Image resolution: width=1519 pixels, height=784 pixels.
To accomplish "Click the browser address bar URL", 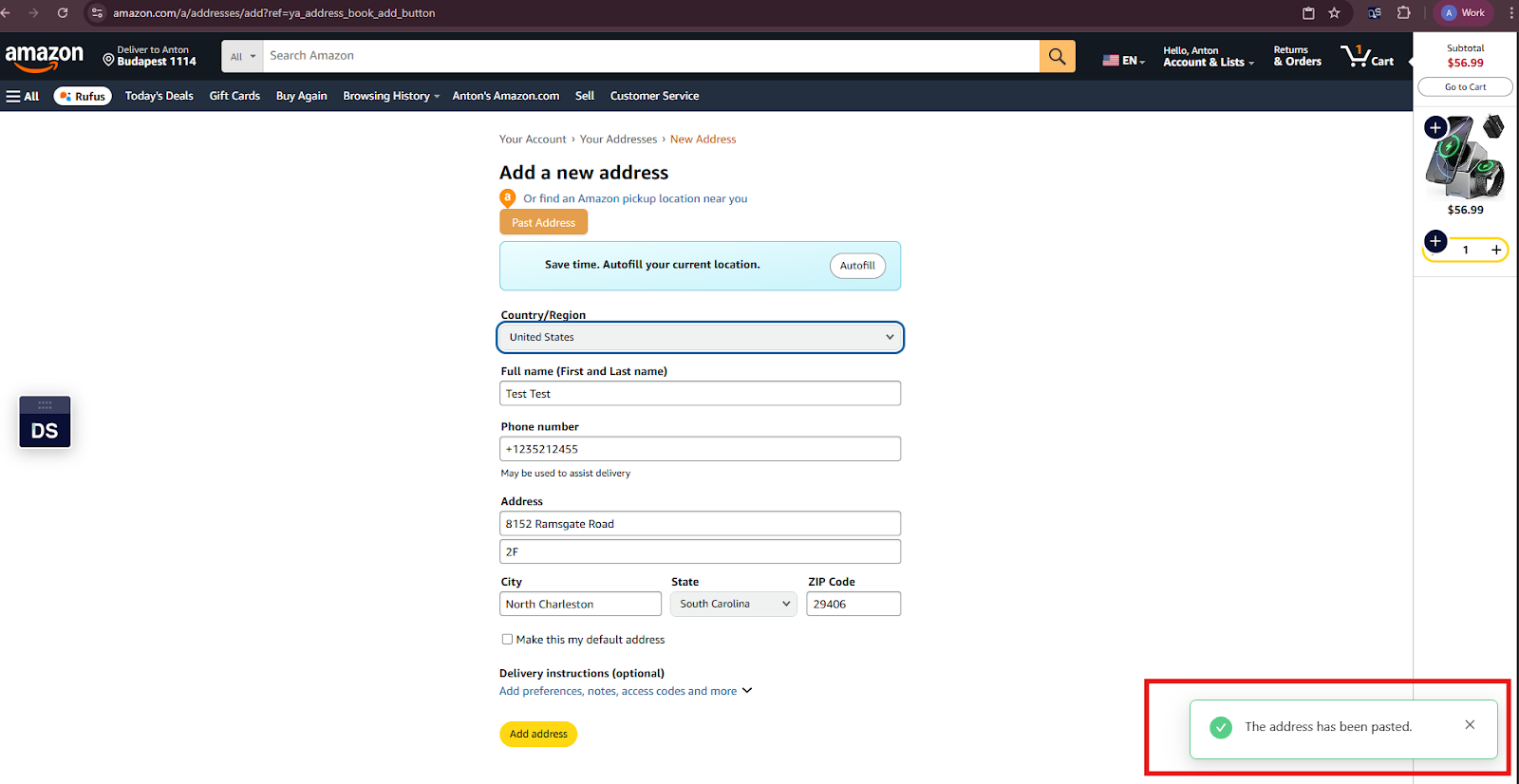I will click(x=274, y=13).
